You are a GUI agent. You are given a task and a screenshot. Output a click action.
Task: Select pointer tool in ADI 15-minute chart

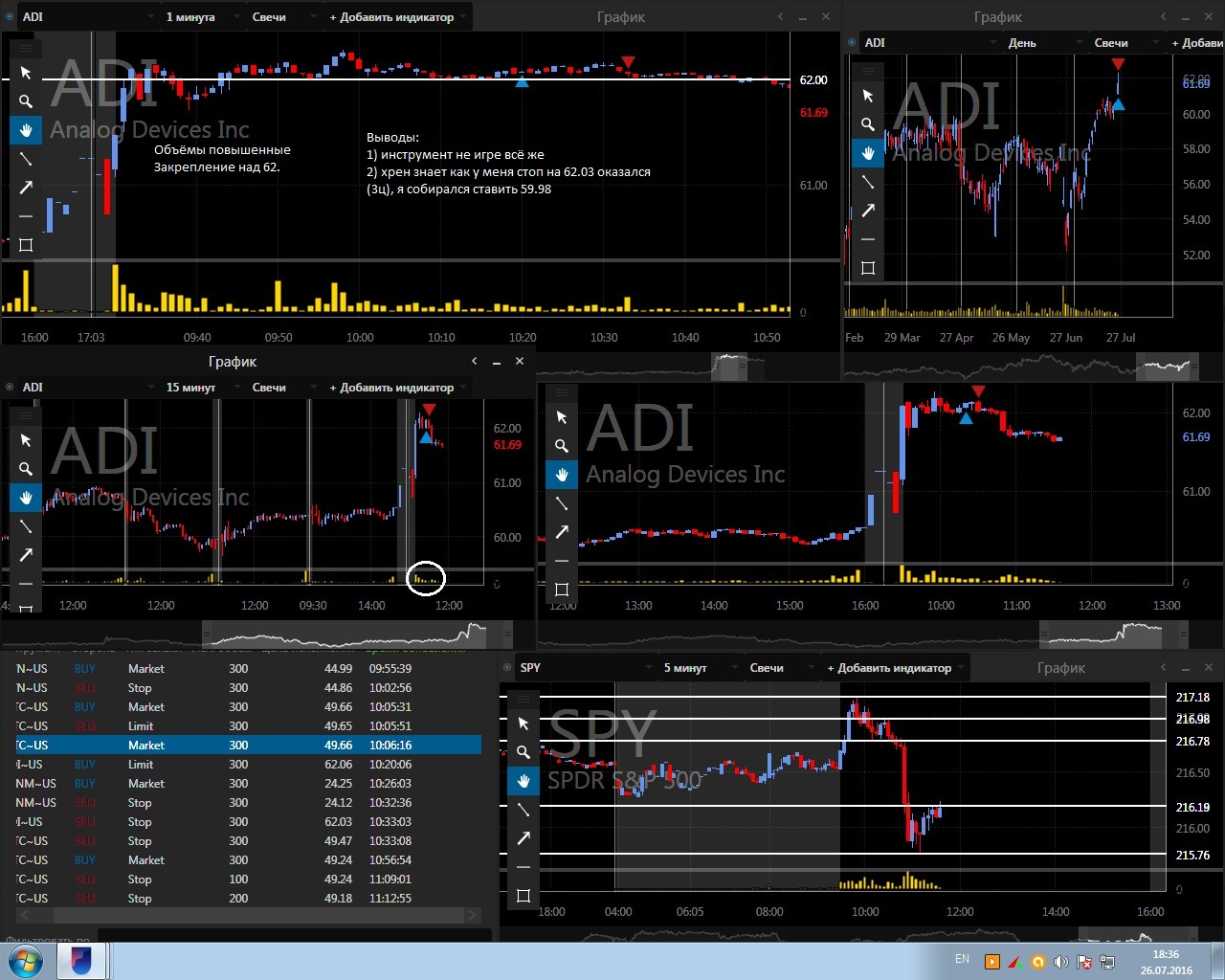pos(26,440)
